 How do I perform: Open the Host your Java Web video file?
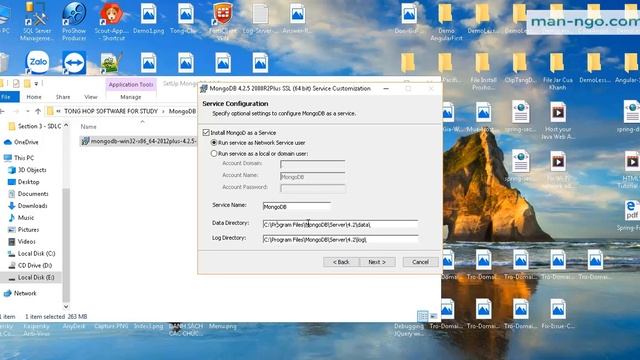pos(558,120)
